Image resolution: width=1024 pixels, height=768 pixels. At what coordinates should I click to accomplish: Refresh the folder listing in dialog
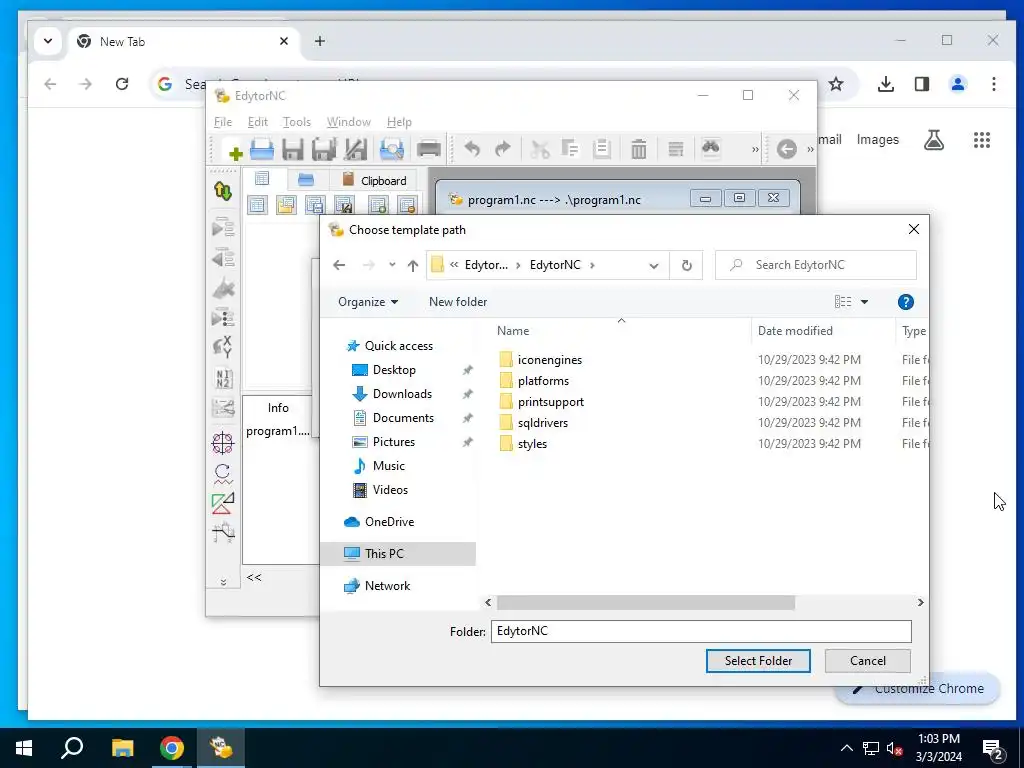tap(686, 265)
